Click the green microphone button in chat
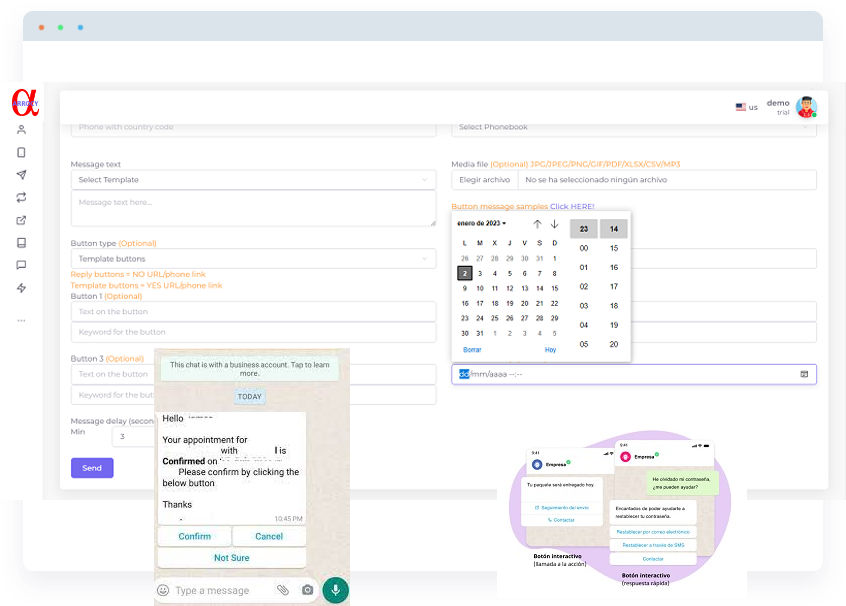This screenshot has height=606, width=846. click(335, 590)
